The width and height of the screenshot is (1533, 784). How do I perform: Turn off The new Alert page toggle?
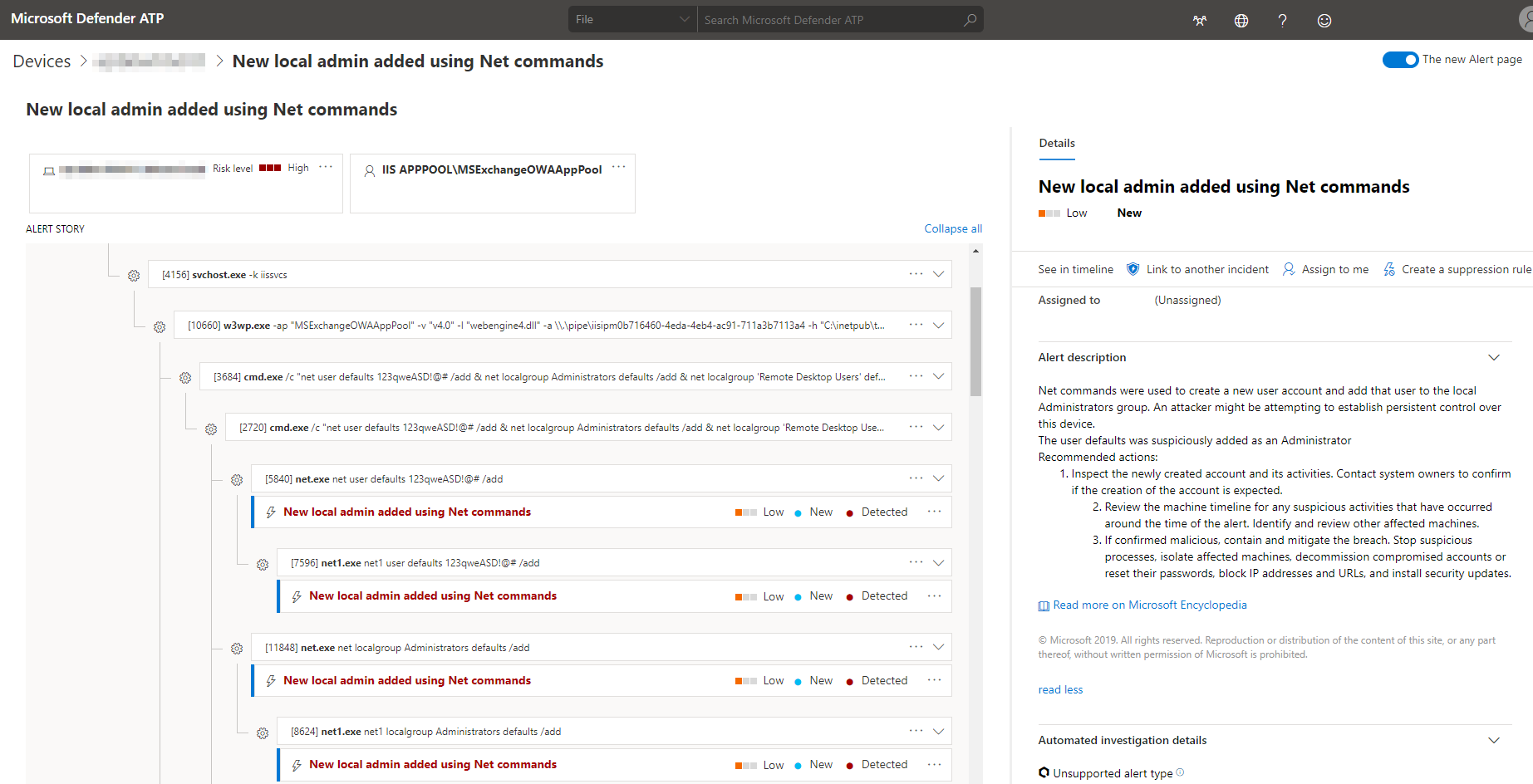[1401, 60]
